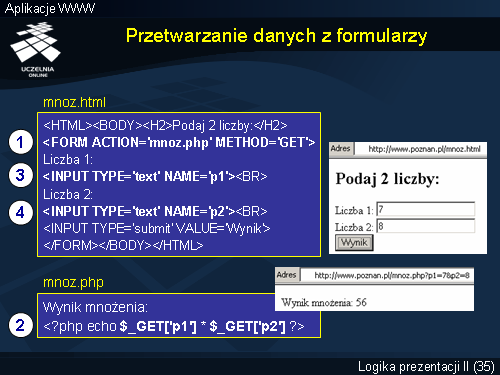Click the 'Adres' label of the mnoz.html browser
Screen dimensions: 500x375
coord(341,148)
